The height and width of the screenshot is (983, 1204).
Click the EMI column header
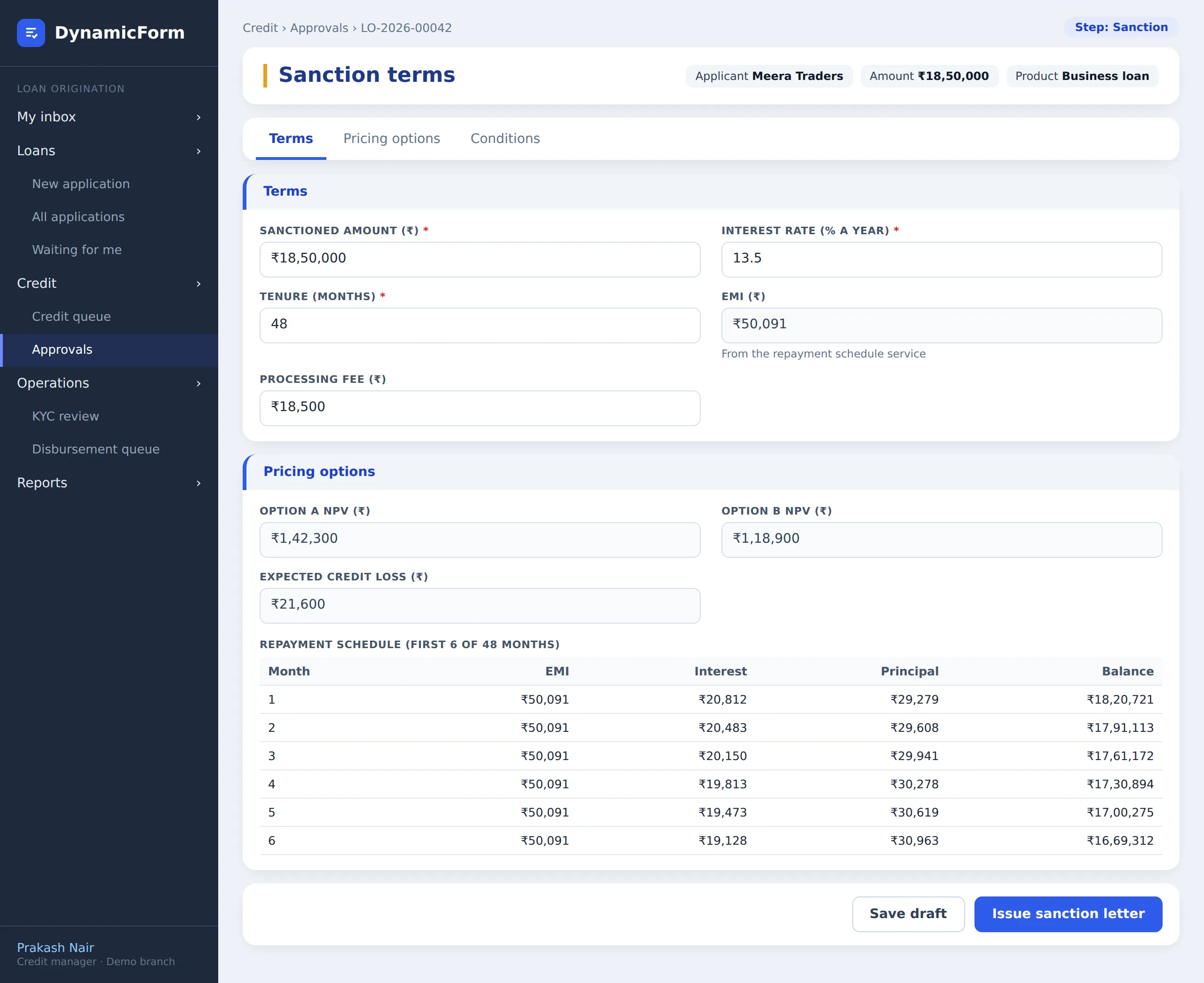click(557, 671)
